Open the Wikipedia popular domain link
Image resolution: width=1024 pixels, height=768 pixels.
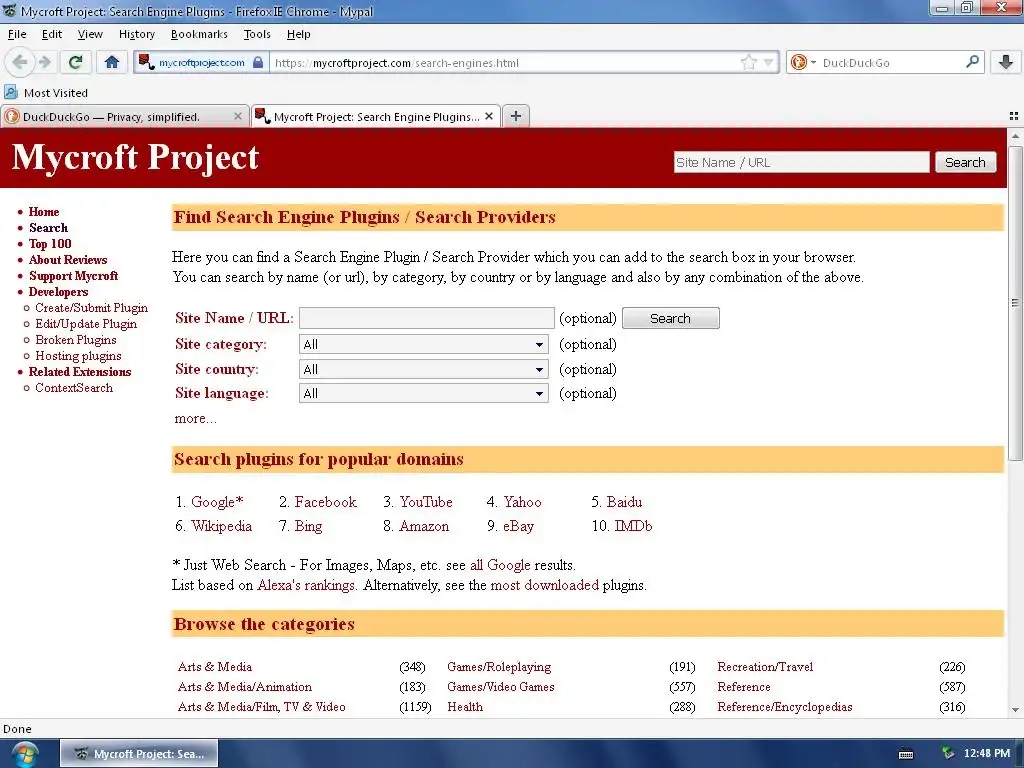pyautogui.click(x=221, y=526)
